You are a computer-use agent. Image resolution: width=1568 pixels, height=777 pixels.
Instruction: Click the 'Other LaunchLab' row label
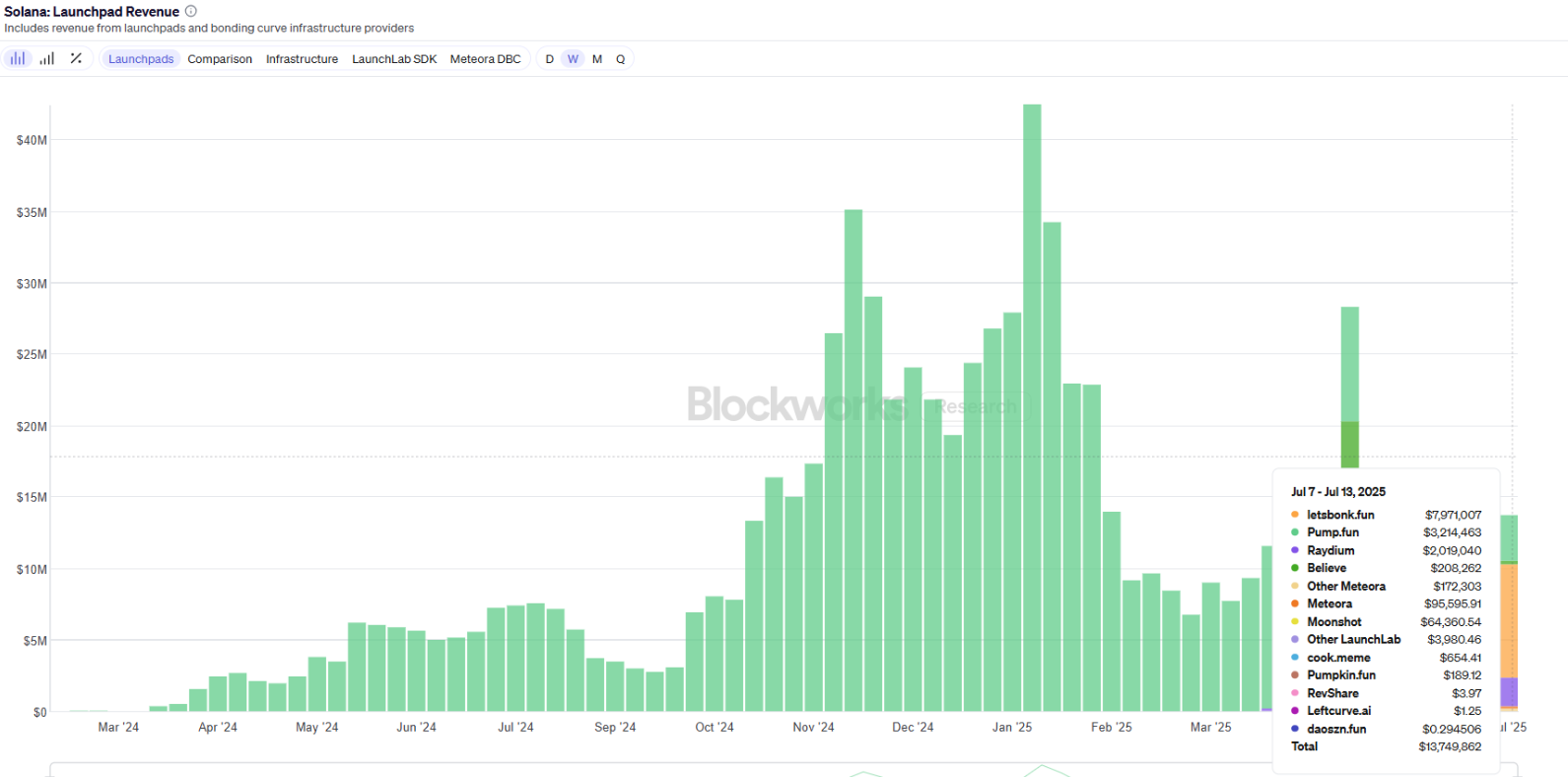coord(1354,639)
